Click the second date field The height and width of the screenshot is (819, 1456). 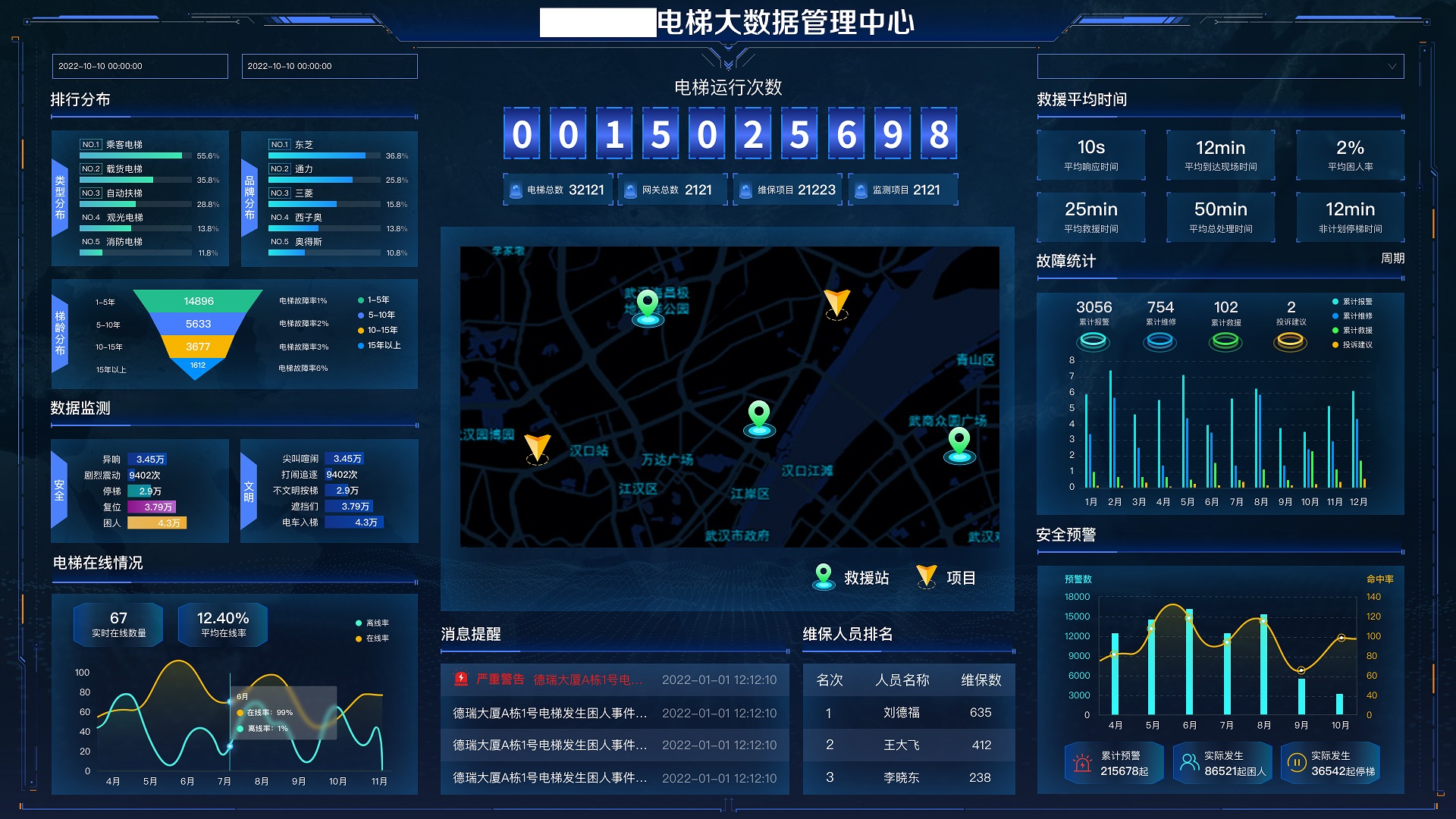(x=329, y=67)
